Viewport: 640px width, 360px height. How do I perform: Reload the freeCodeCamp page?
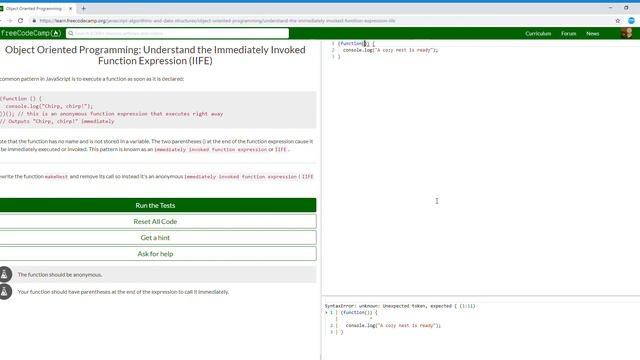[x=20, y=20]
